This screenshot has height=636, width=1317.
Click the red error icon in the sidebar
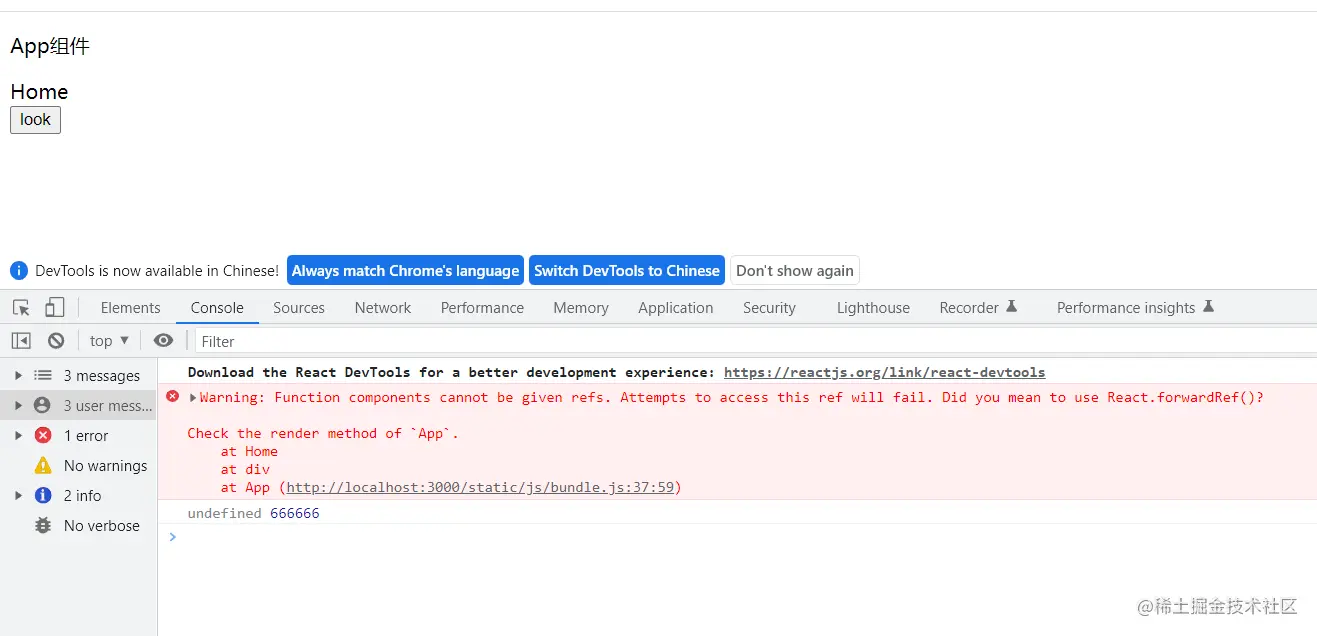(x=43, y=436)
